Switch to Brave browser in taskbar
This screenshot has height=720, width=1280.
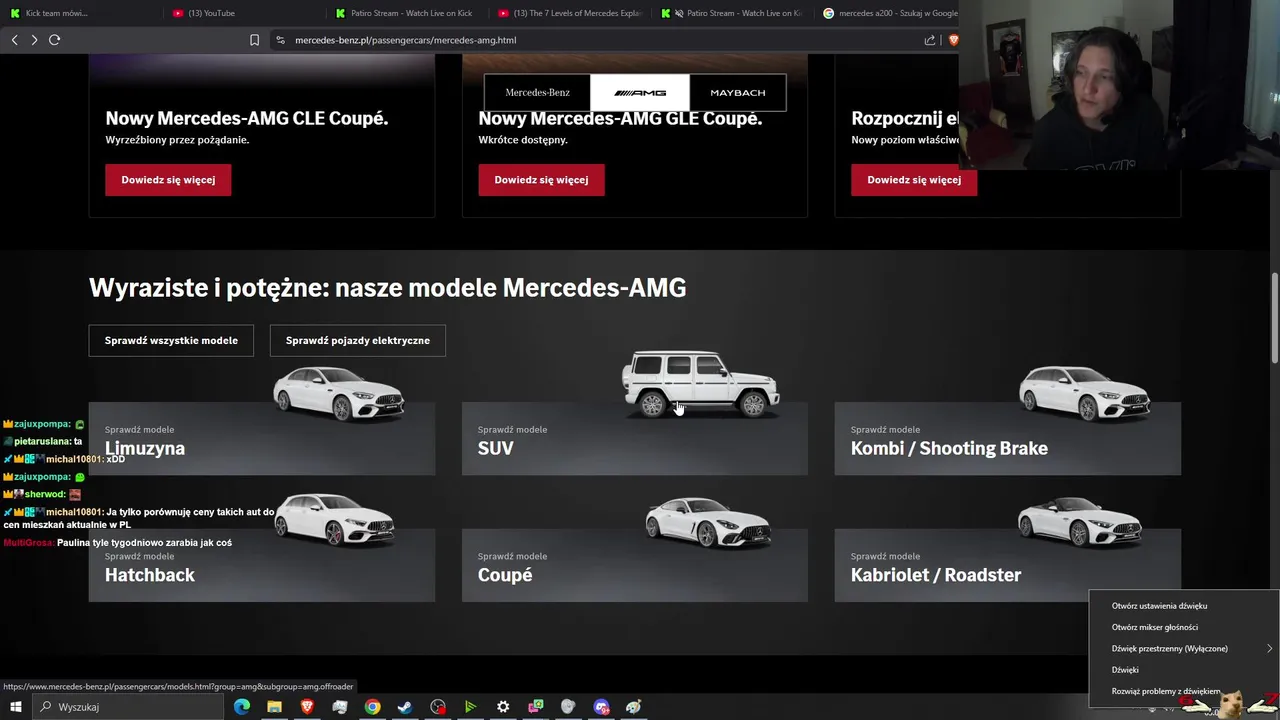point(307,707)
